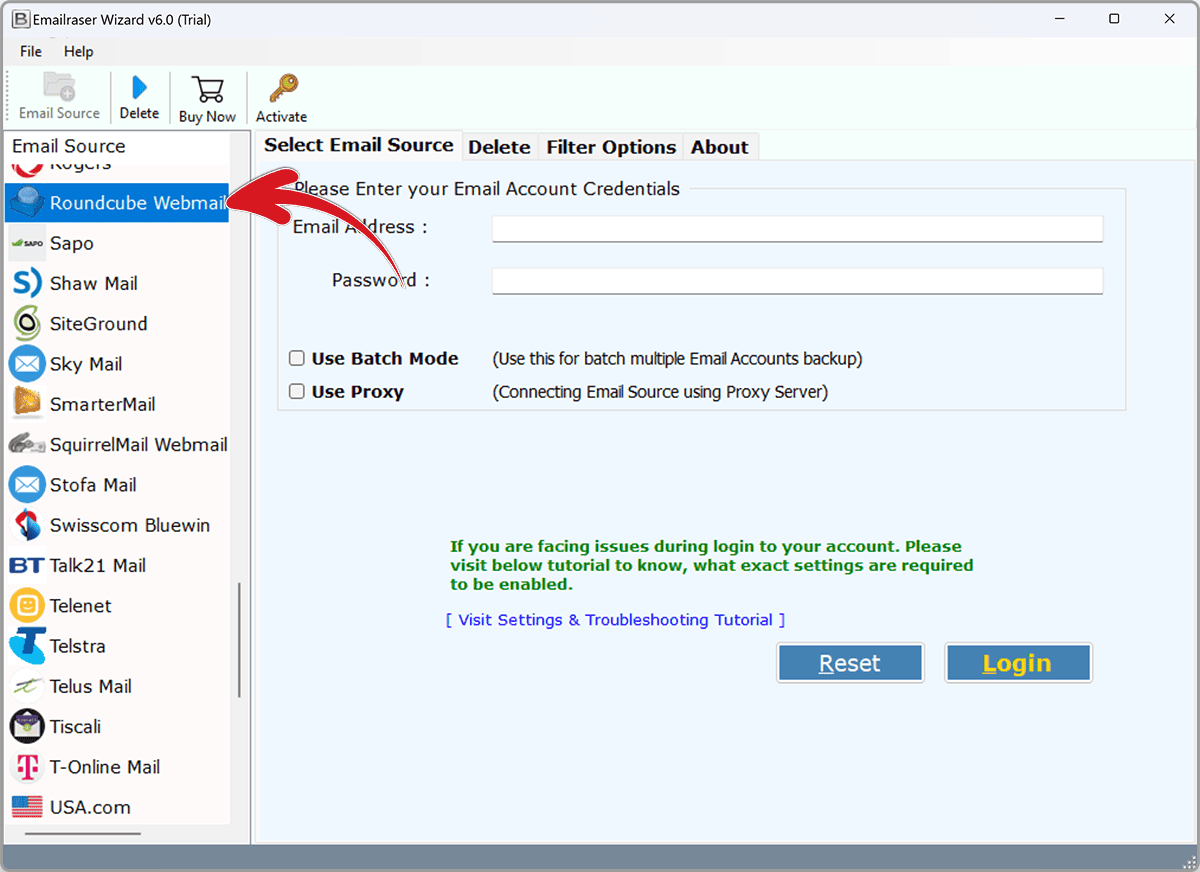
Task: Open Buy Now shopping cart icon
Action: tap(207, 89)
